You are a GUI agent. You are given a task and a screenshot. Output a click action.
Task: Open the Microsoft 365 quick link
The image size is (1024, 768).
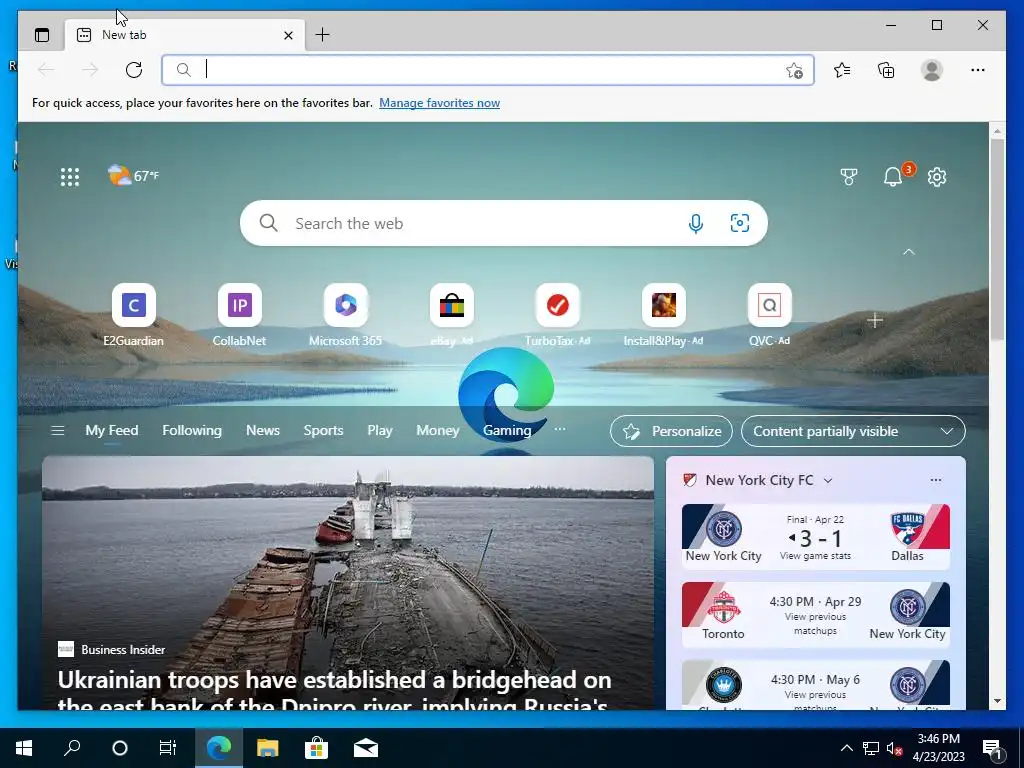[345, 315]
